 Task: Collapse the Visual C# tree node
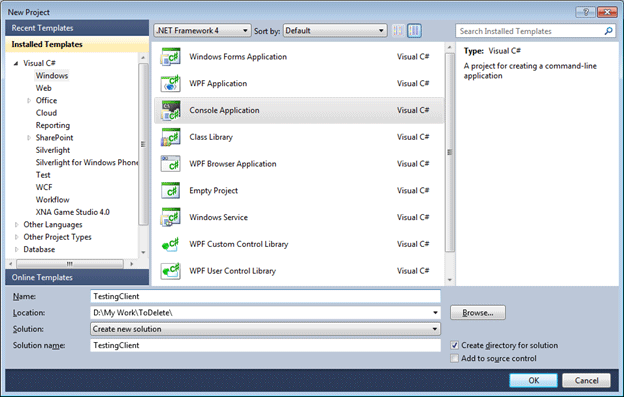click(16, 63)
